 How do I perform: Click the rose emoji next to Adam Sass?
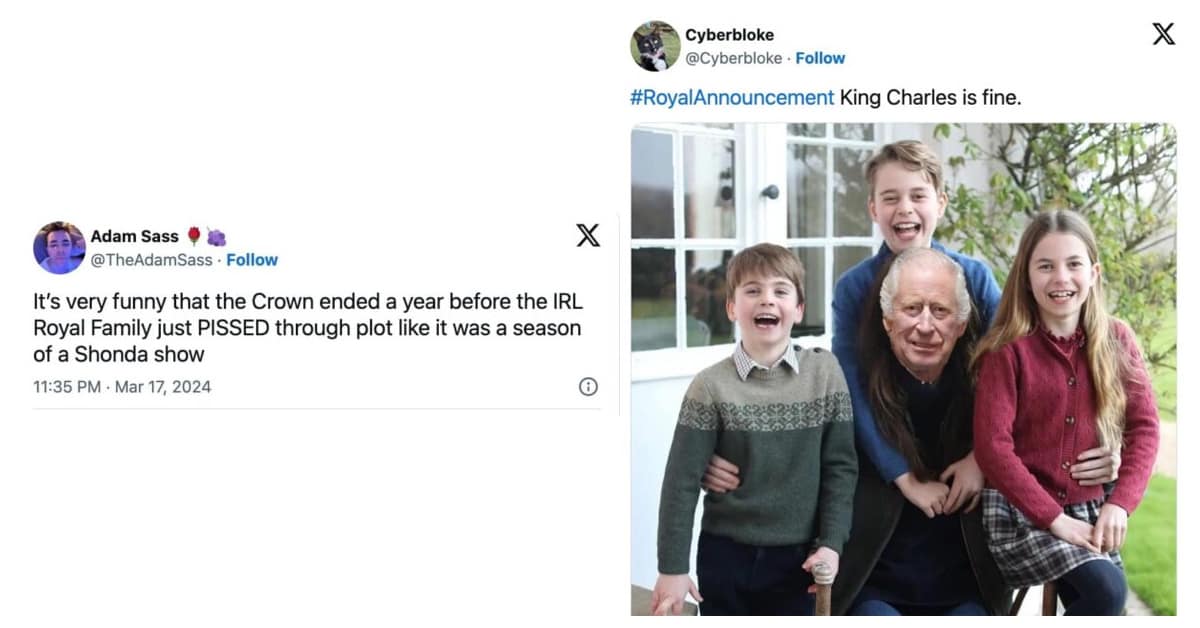pyautogui.click(x=194, y=237)
